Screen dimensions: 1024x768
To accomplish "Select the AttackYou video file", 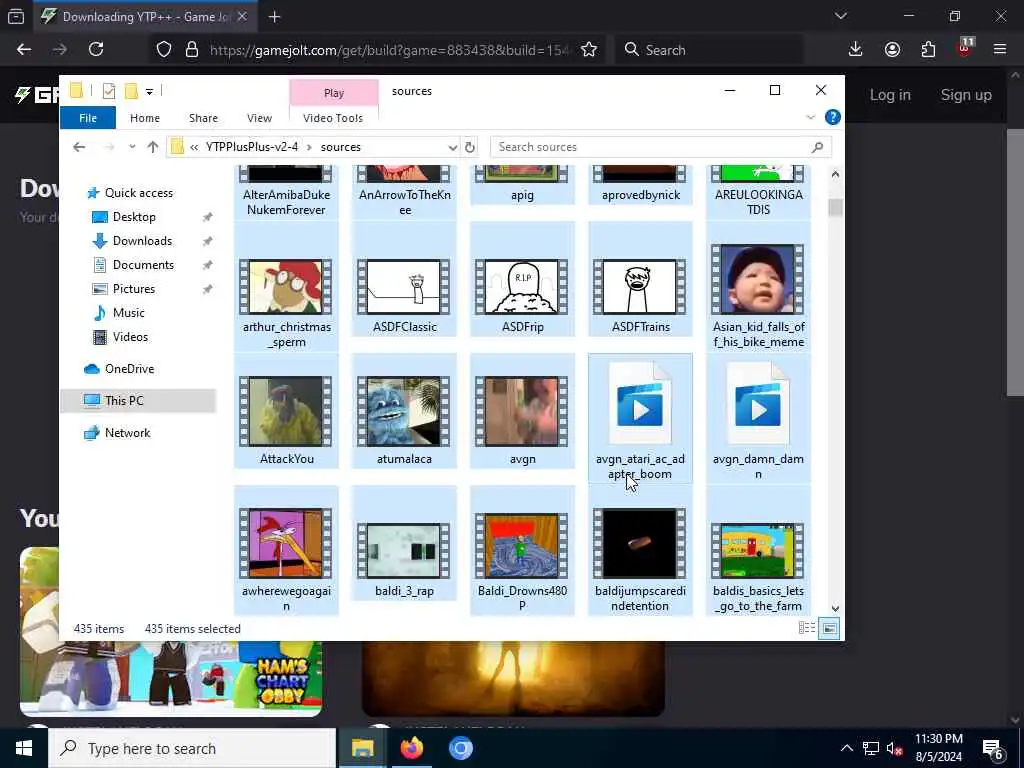I will [x=286, y=411].
